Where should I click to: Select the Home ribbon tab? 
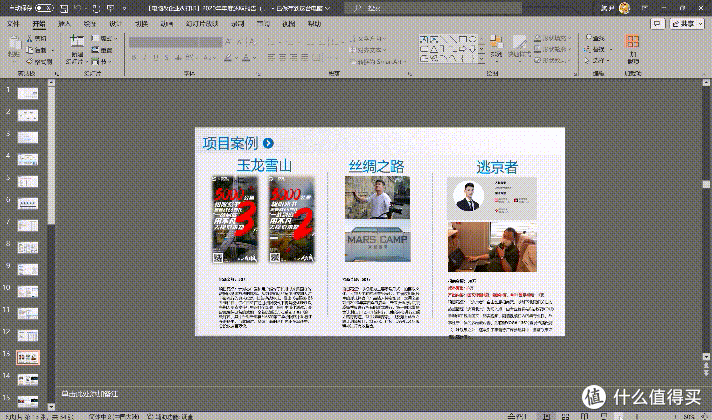[39, 24]
